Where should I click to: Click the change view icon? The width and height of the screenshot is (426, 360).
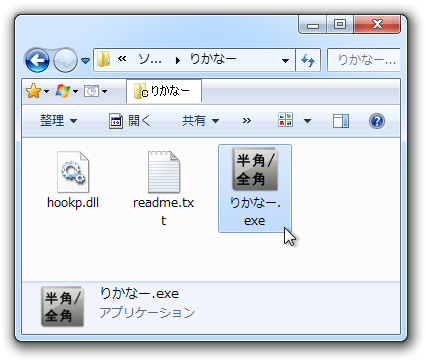pyautogui.click(x=286, y=120)
